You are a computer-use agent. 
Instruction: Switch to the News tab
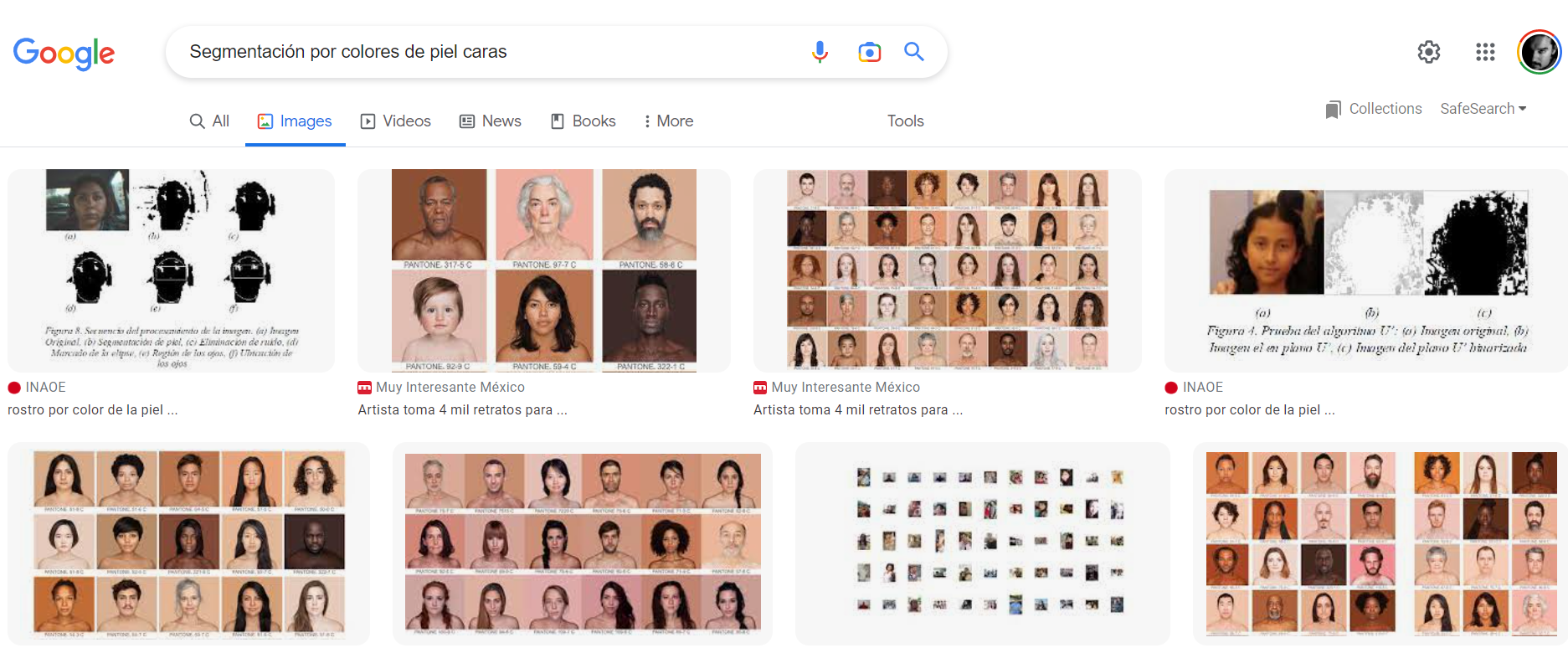tap(491, 121)
